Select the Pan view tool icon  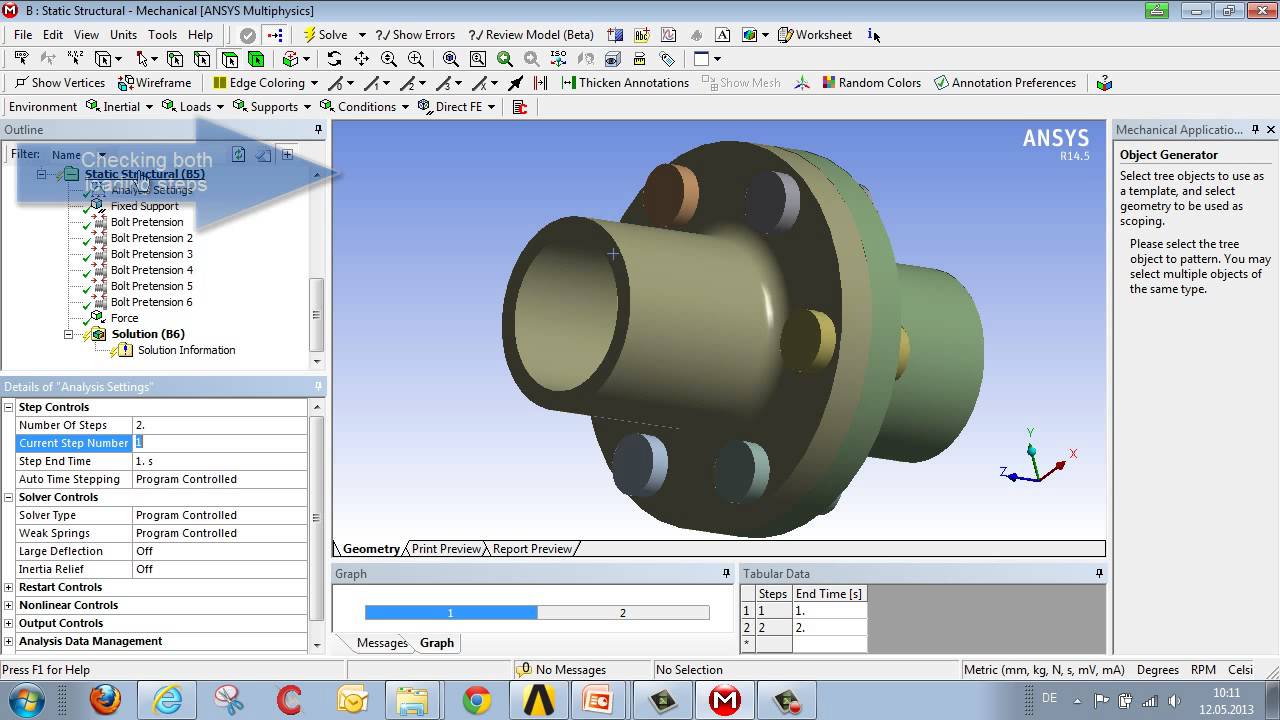[361, 59]
